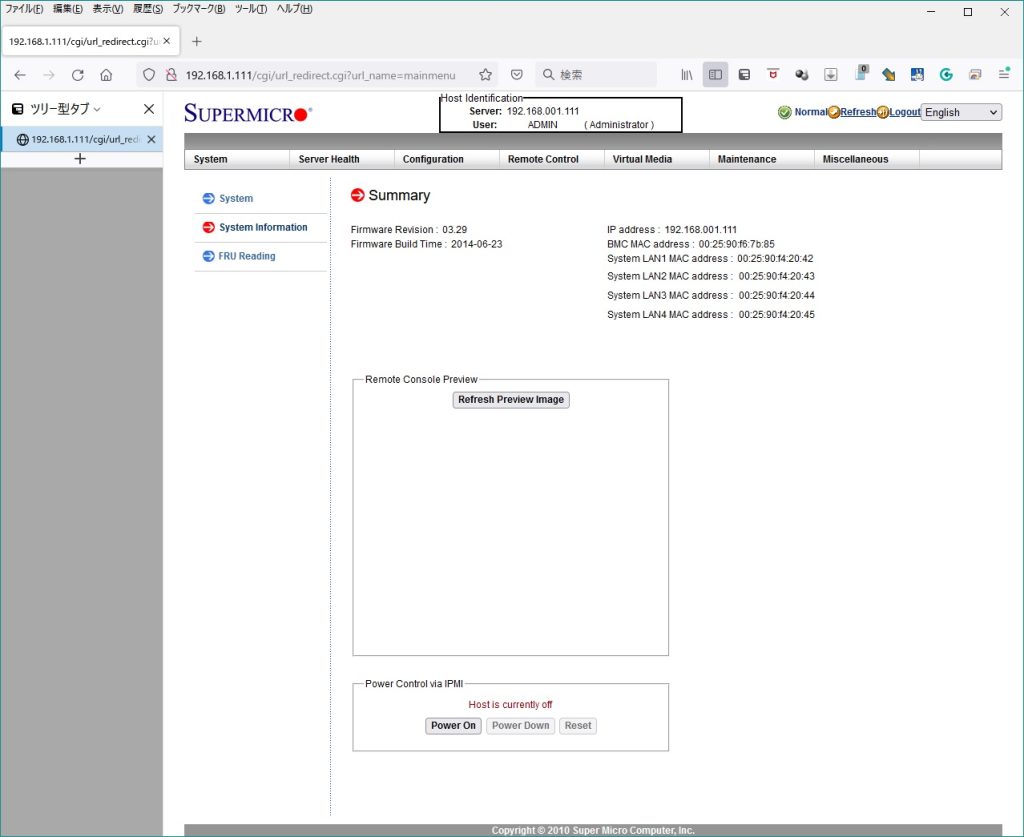Reload the page with the refresh icon

(x=78, y=75)
